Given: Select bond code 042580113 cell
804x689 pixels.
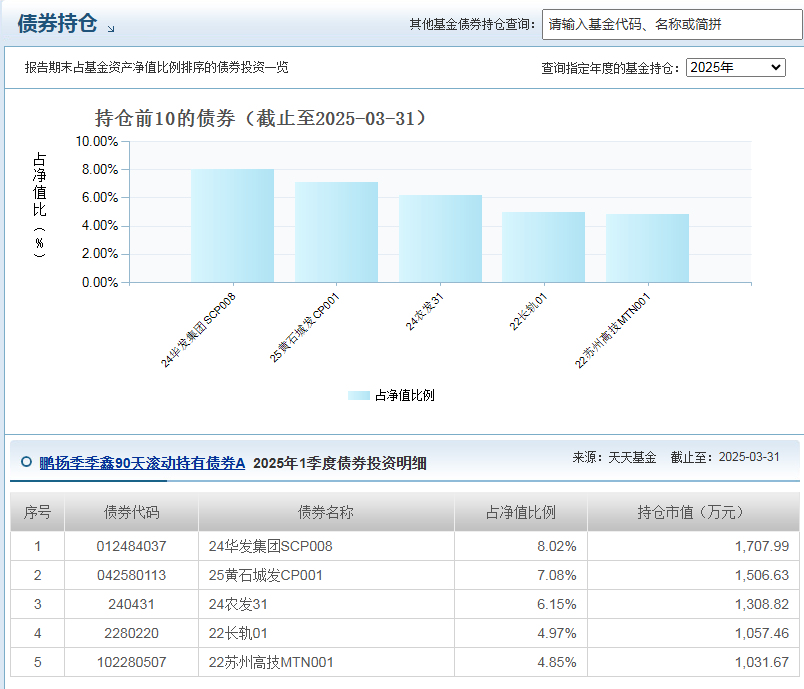Looking at the screenshot, I should point(131,575).
